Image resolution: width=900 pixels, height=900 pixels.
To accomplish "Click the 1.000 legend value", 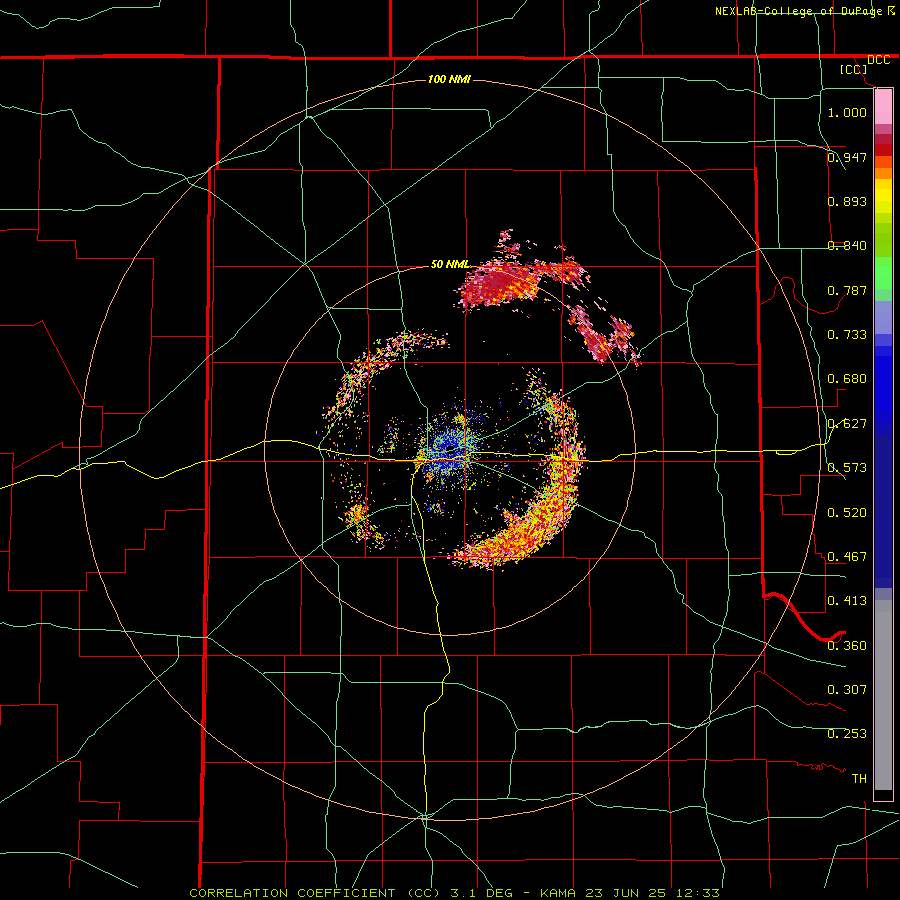I will point(847,112).
